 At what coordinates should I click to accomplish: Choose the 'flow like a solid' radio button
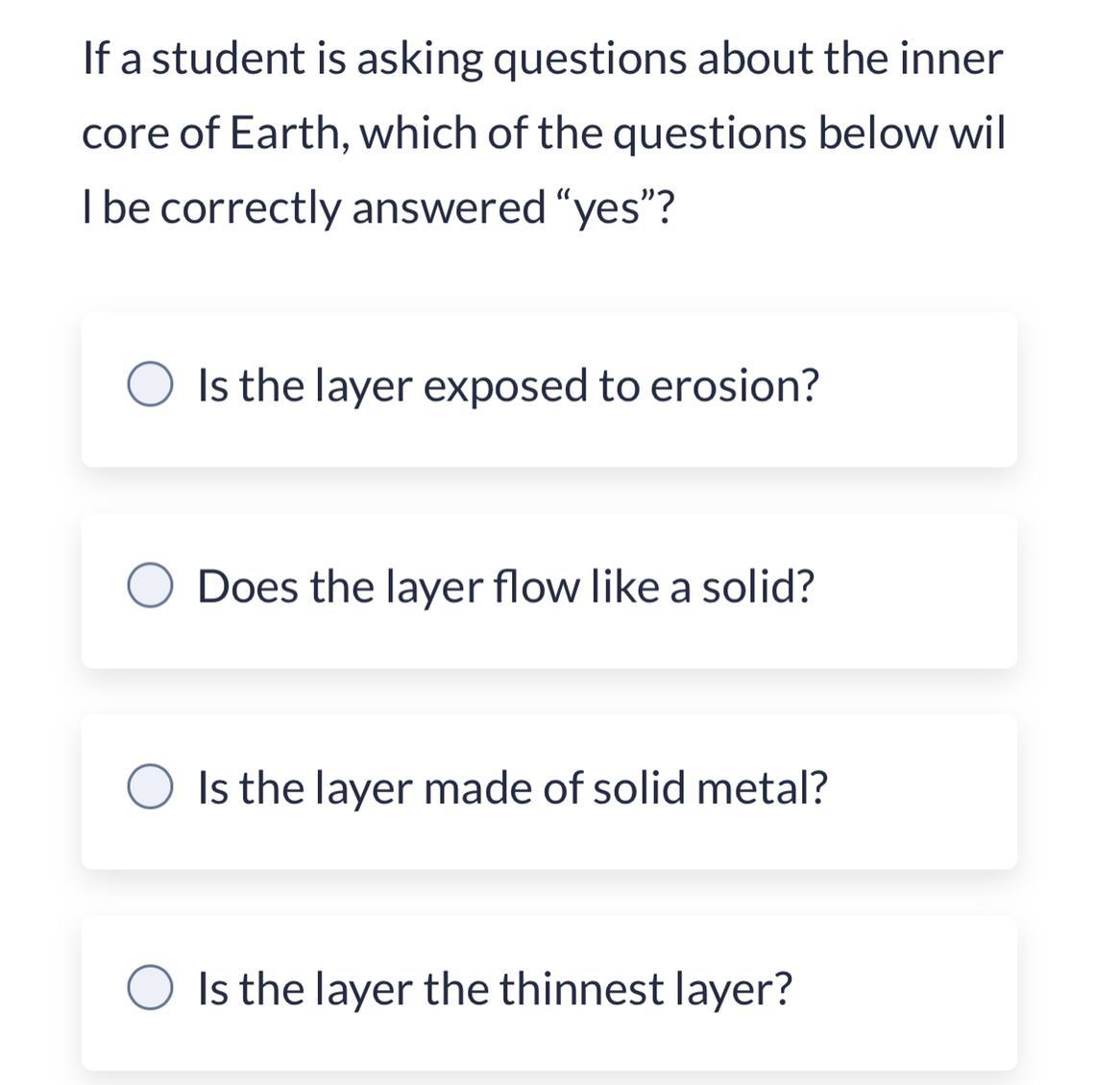point(150,586)
